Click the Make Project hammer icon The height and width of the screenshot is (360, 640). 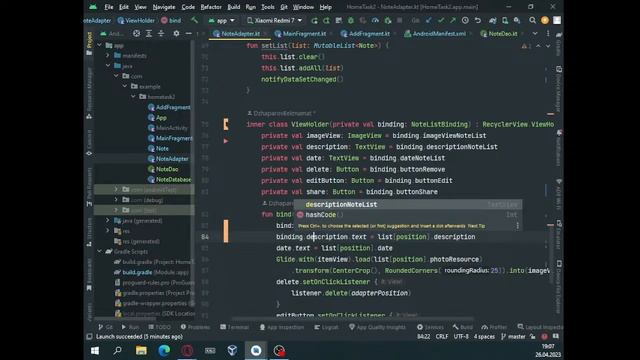194,20
